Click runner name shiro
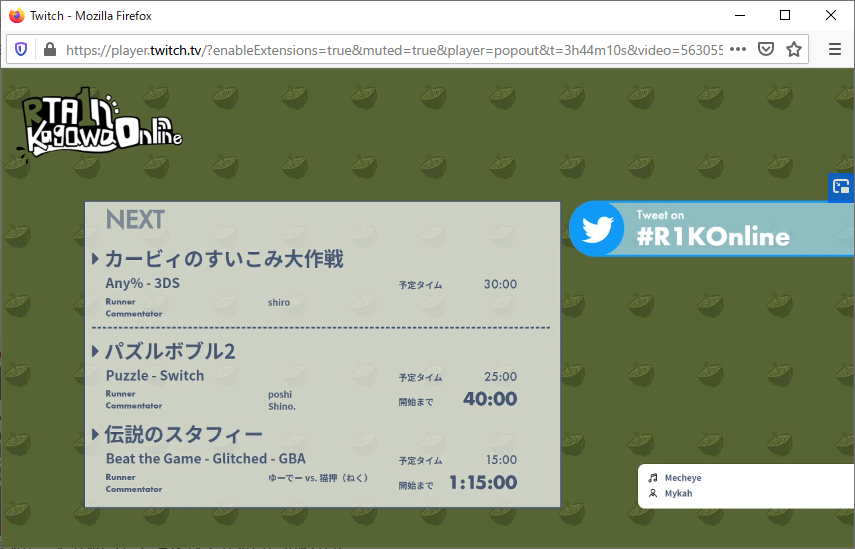This screenshot has height=549, width=855. tap(279, 303)
